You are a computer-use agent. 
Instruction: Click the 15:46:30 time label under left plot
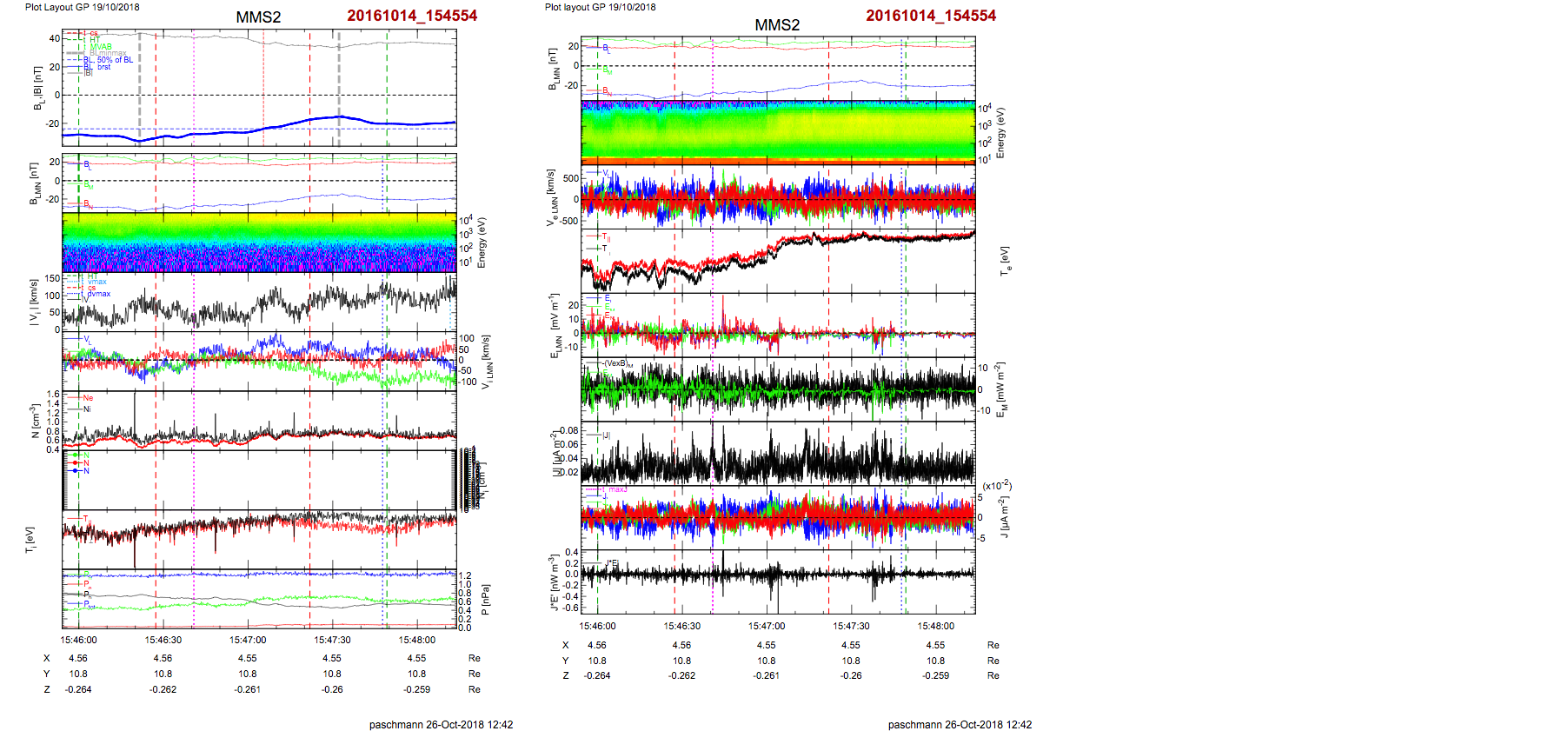(x=163, y=640)
